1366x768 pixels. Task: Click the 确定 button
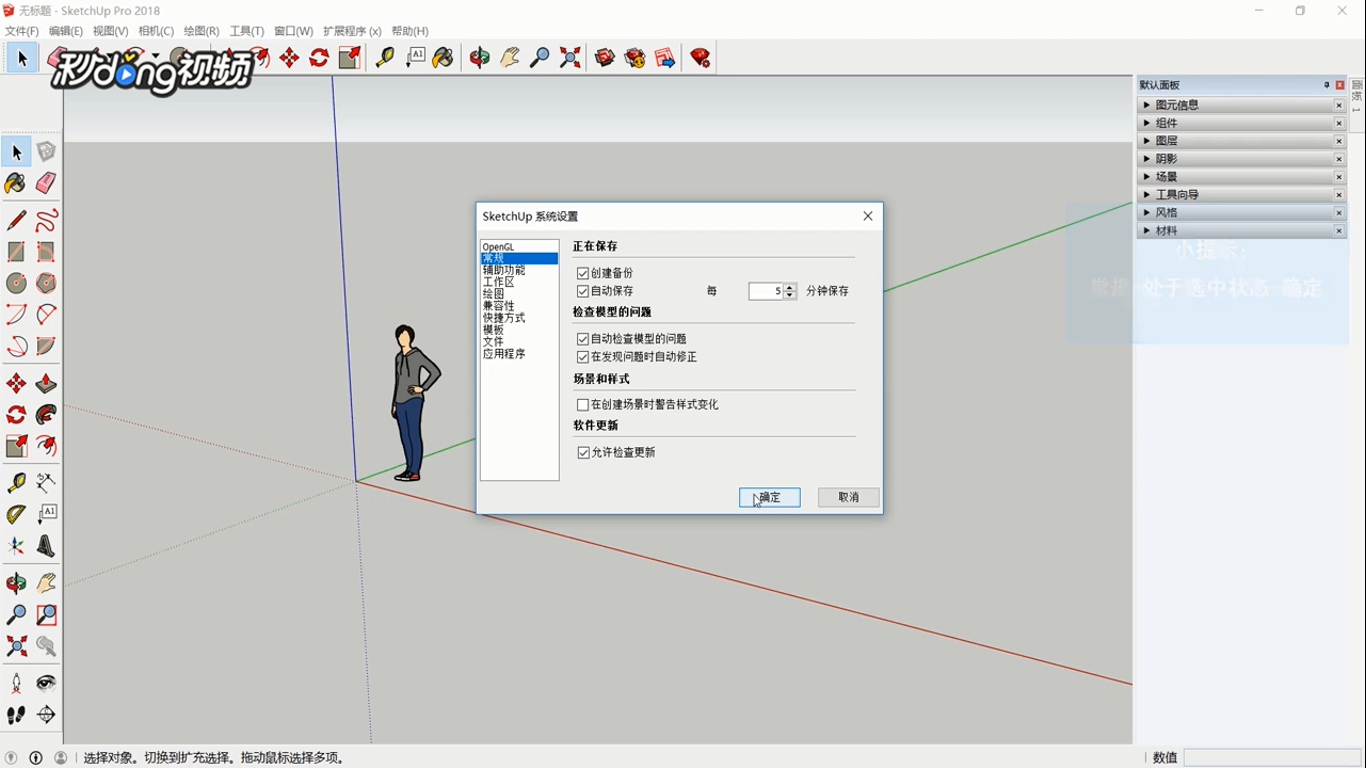tap(770, 497)
